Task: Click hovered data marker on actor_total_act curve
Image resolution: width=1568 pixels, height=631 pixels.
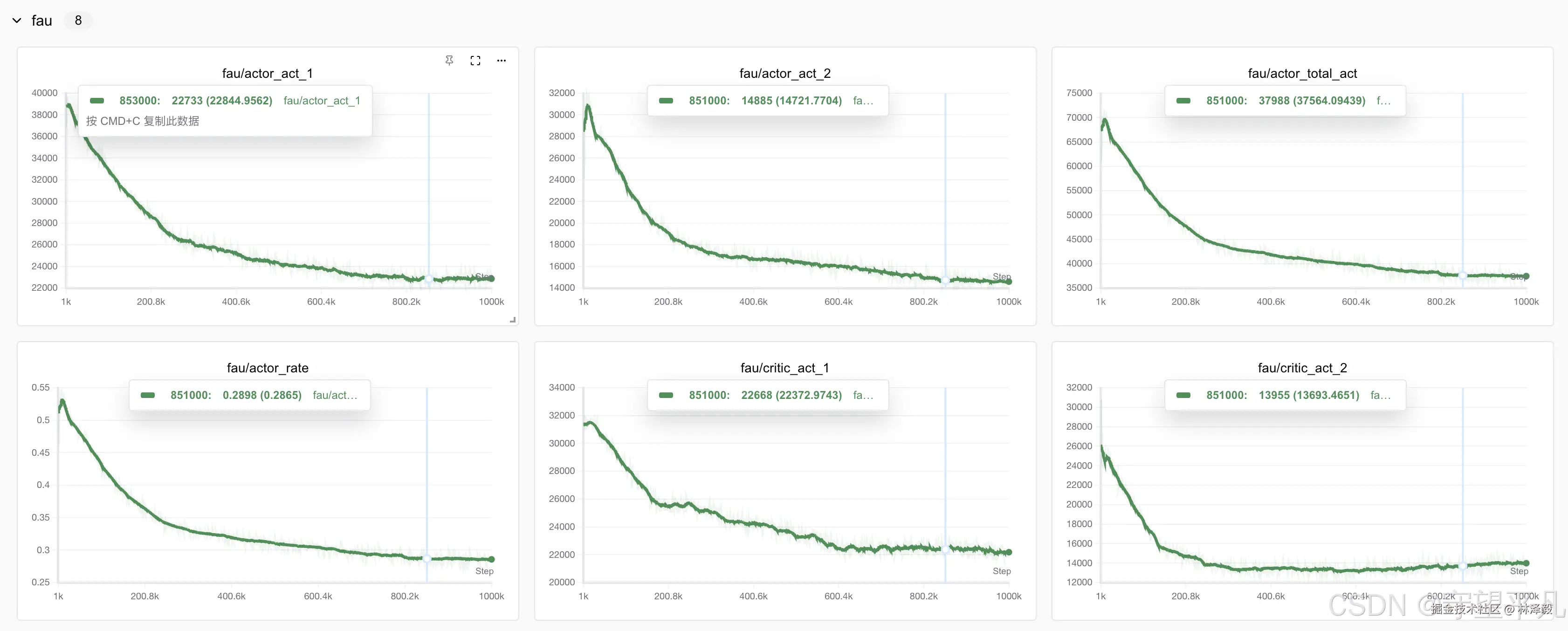Action: (1462, 275)
